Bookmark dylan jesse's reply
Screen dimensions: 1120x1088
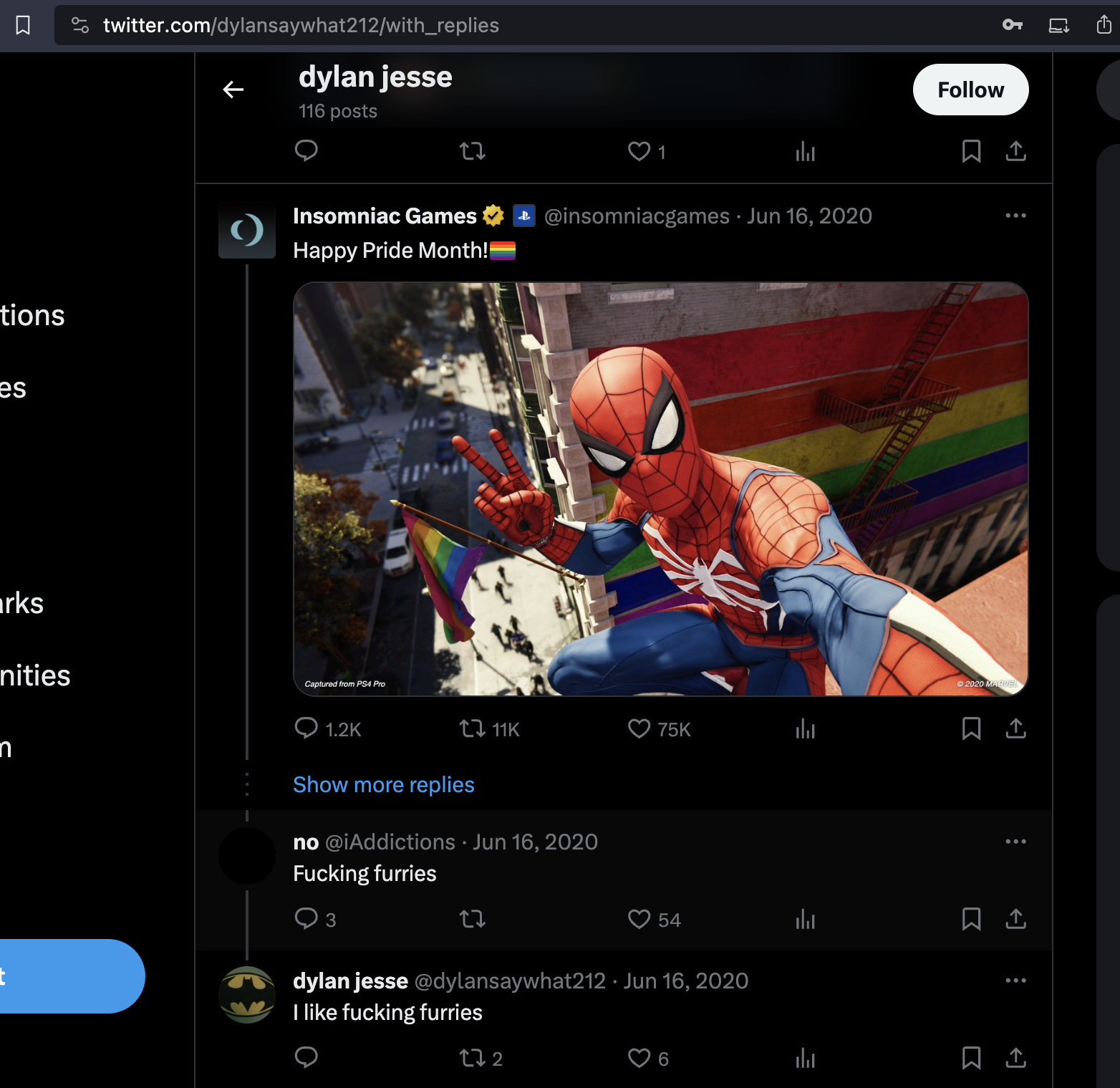click(971, 1058)
